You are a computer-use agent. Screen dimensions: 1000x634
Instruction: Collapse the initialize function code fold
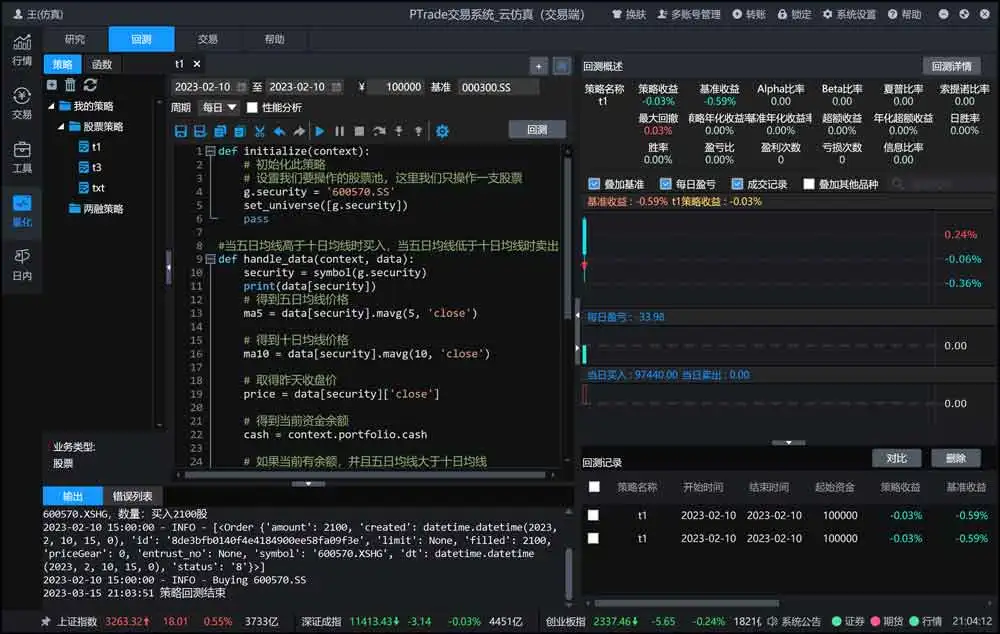210,151
